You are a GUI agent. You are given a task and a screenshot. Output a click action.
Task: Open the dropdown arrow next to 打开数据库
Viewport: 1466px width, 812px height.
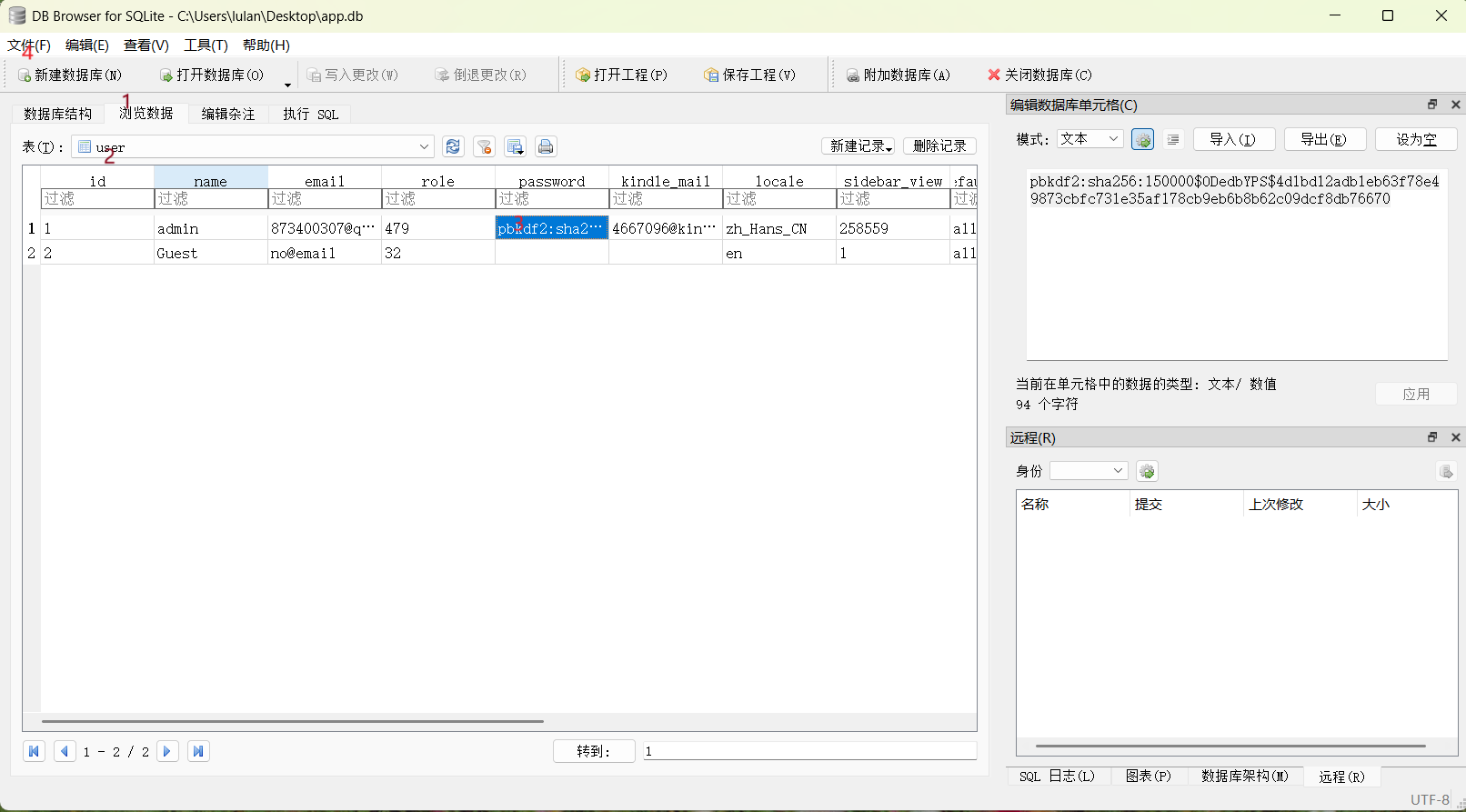pyautogui.click(x=287, y=85)
